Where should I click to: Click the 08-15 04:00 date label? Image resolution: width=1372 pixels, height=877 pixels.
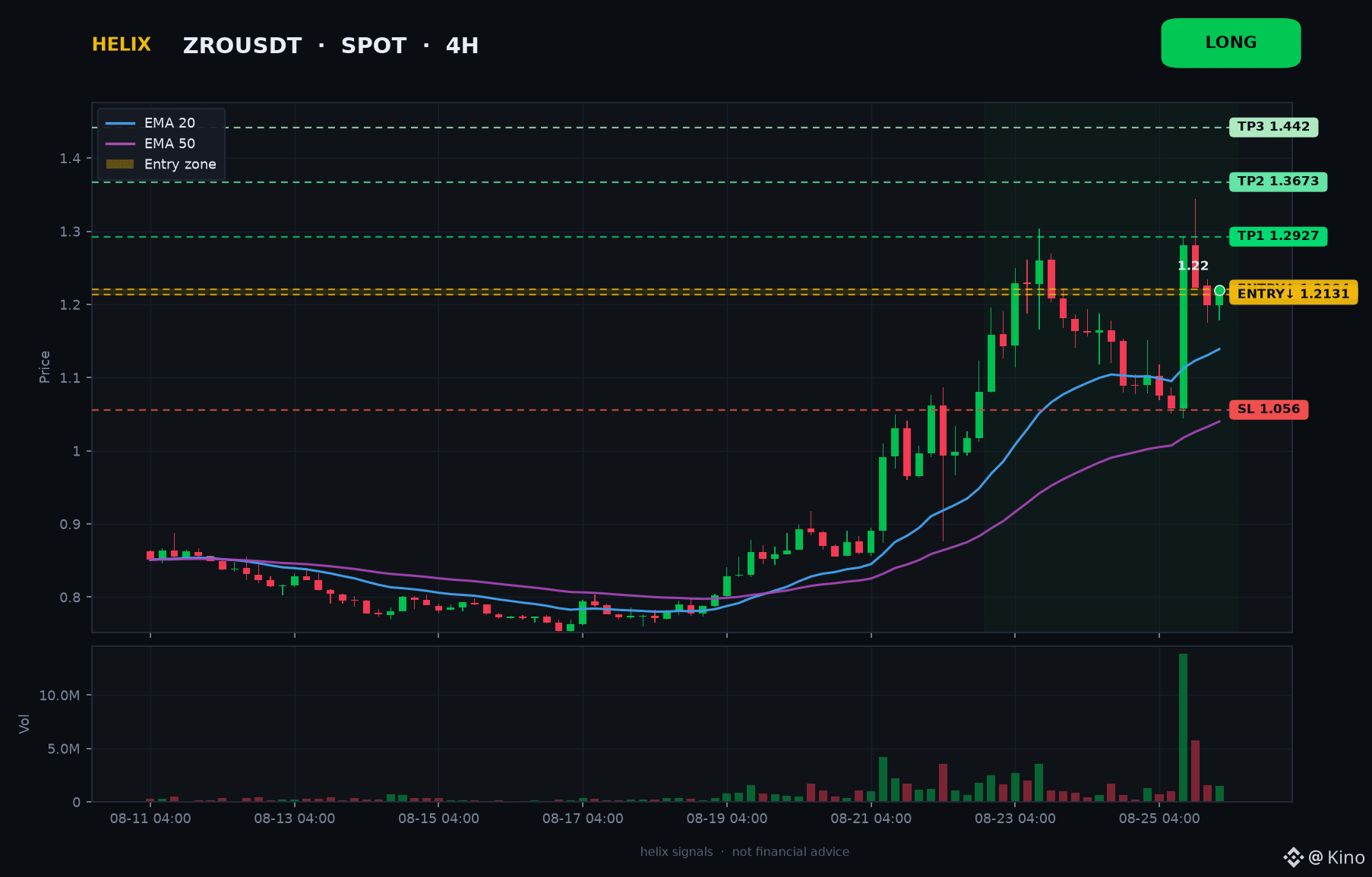pyautogui.click(x=438, y=819)
